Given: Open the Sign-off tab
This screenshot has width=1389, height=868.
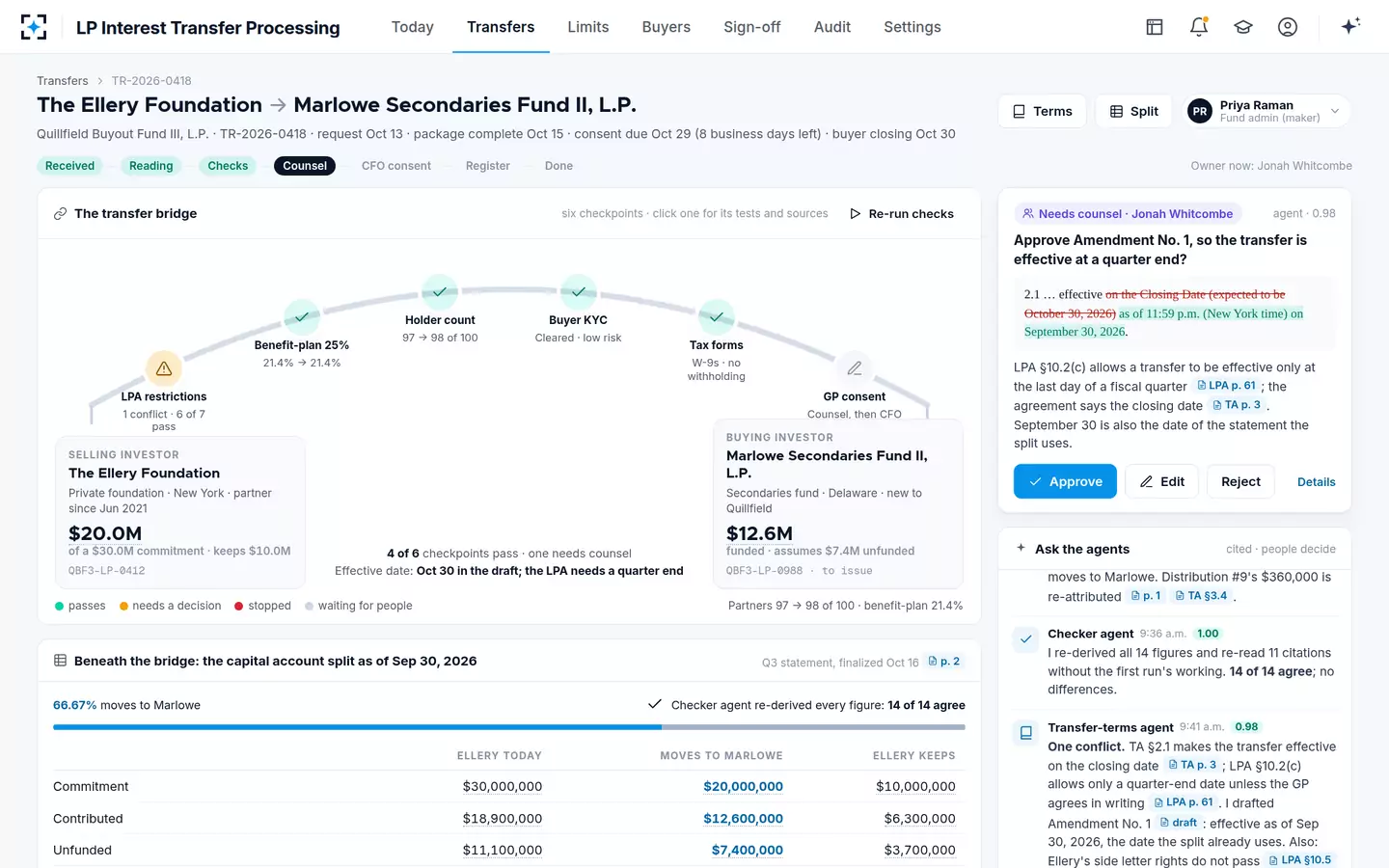Looking at the screenshot, I should pos(752,27).
